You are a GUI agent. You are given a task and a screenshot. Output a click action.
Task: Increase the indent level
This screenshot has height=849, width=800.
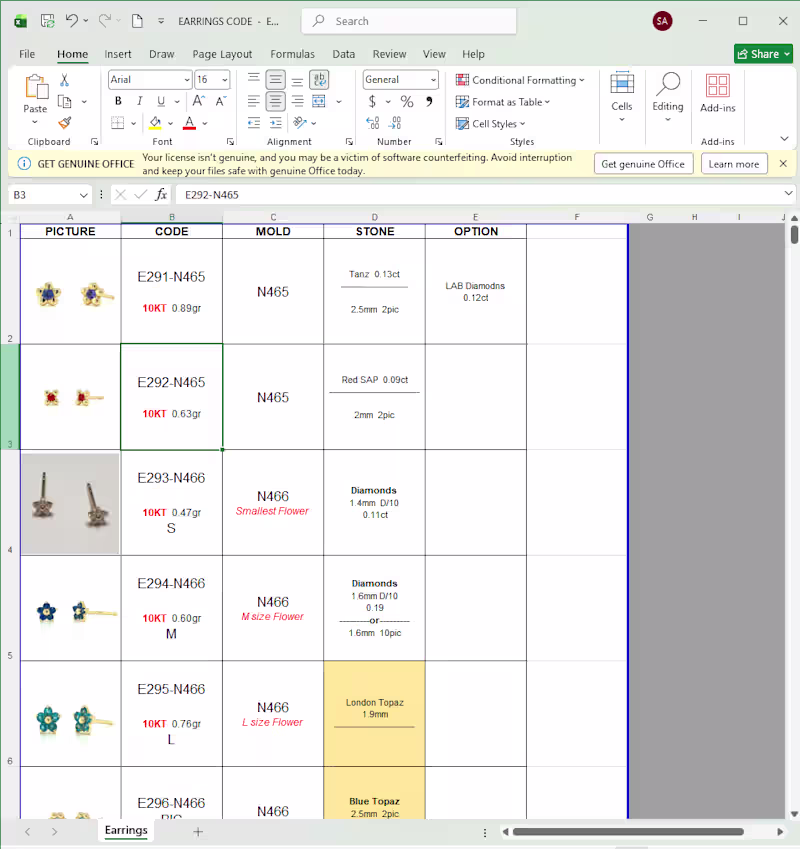276,123
